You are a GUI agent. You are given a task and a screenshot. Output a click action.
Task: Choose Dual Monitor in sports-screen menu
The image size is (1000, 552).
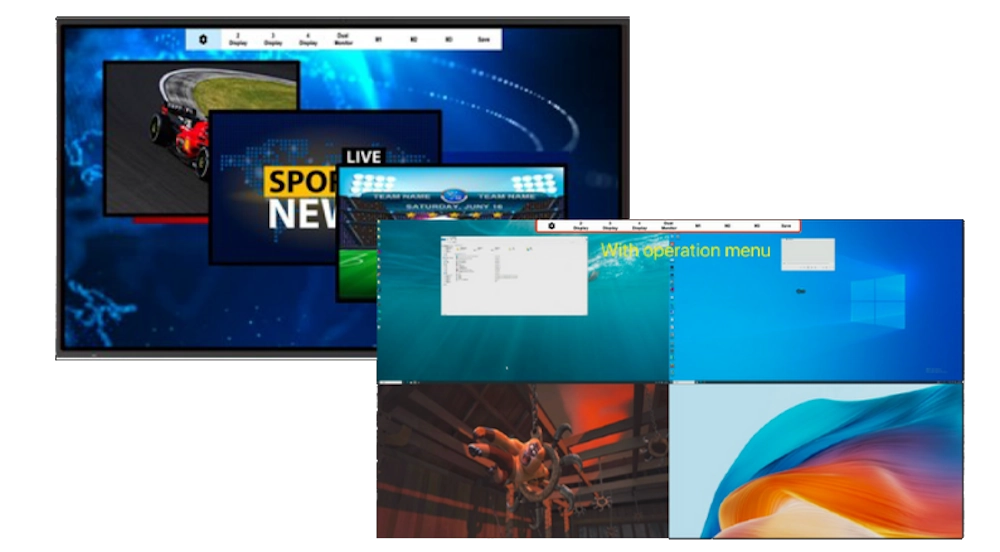point(343,40)
